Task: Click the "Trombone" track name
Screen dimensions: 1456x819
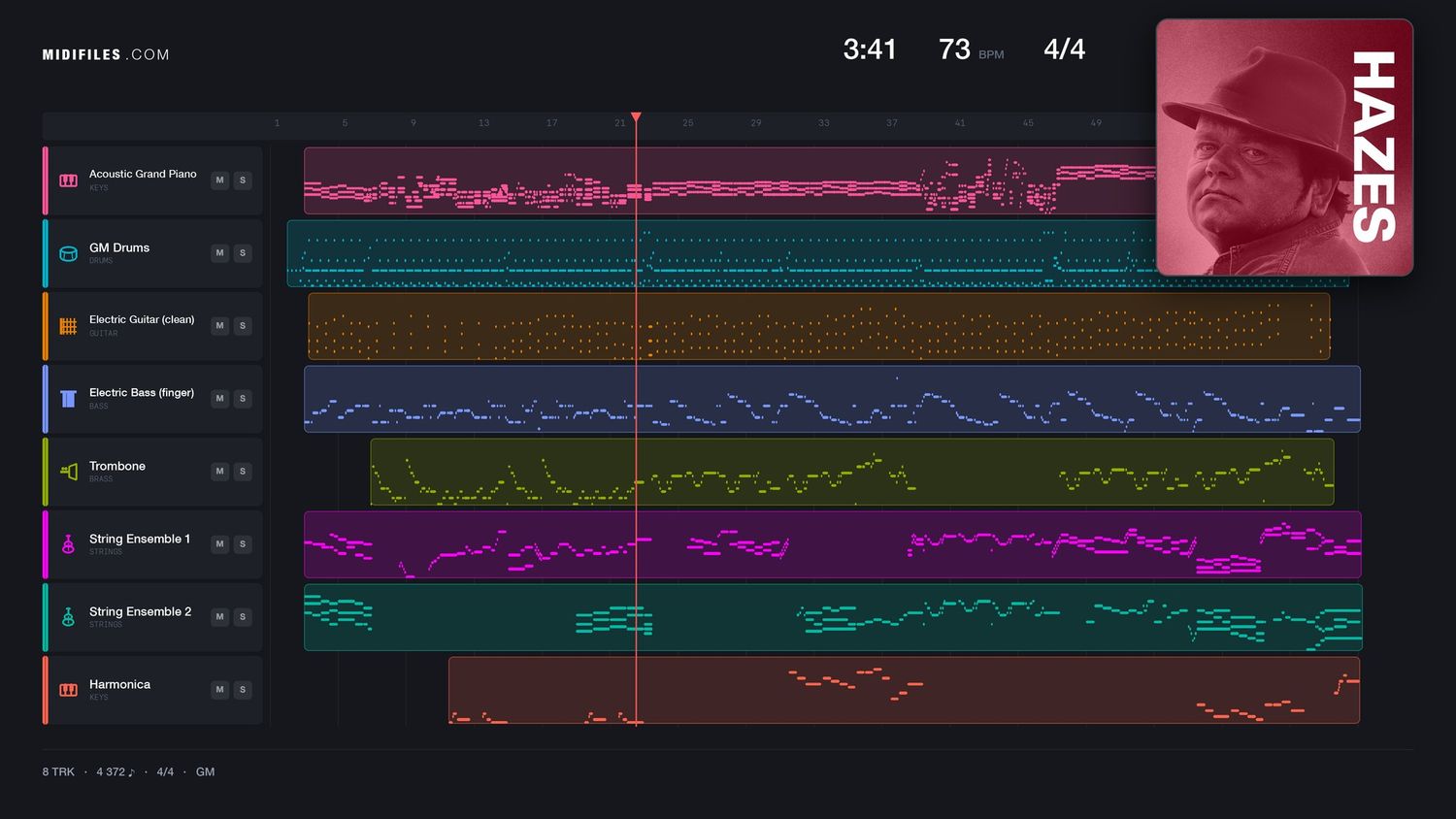Action: (117, 466)
